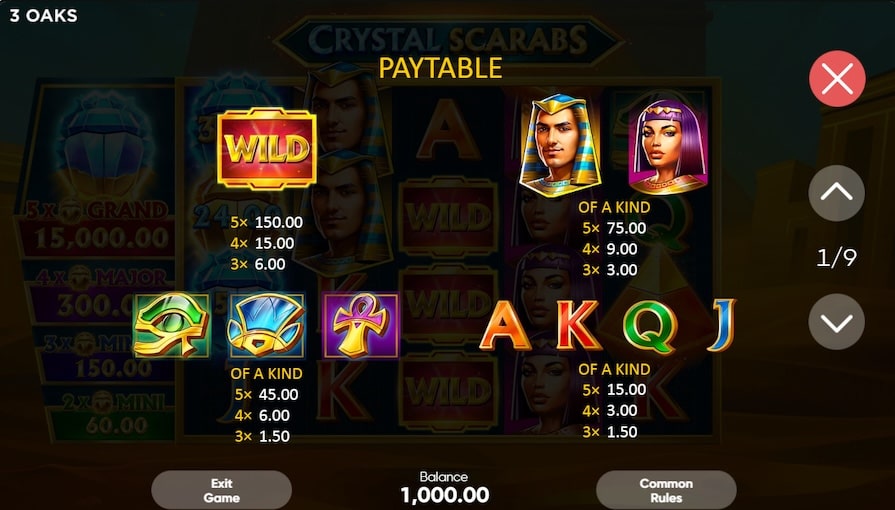Open the Common Rules button

tap(666, 490)
